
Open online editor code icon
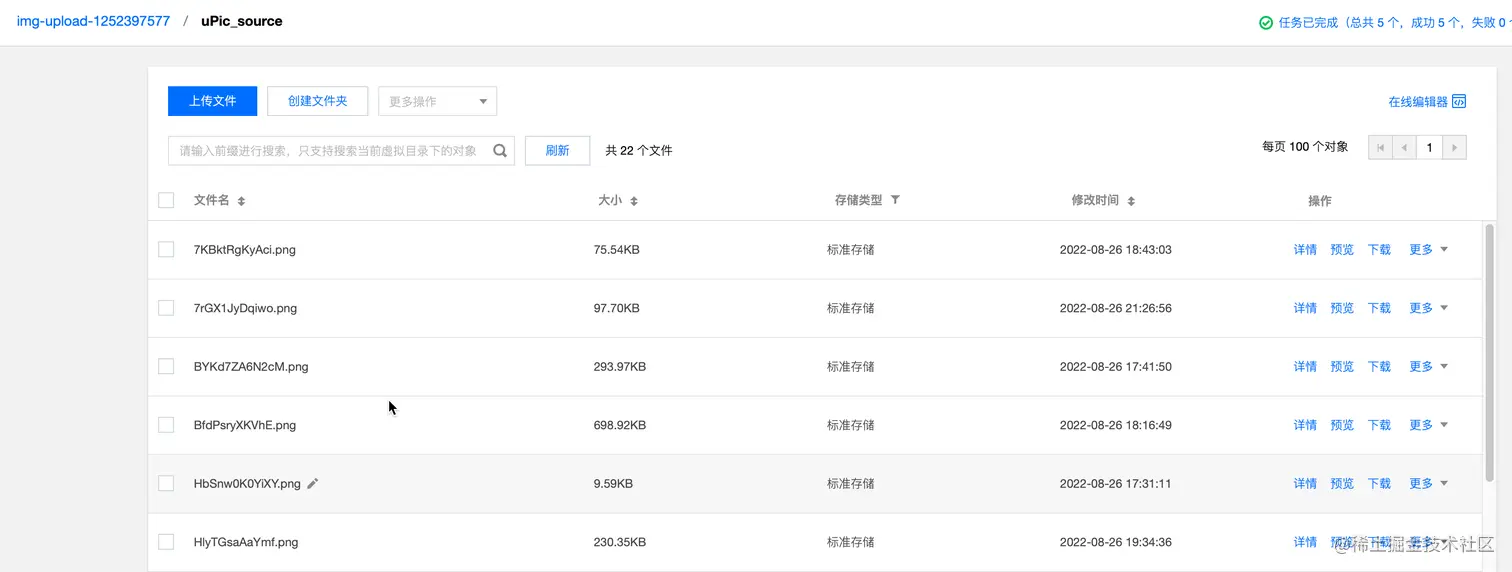click(x=1459, y=101)
